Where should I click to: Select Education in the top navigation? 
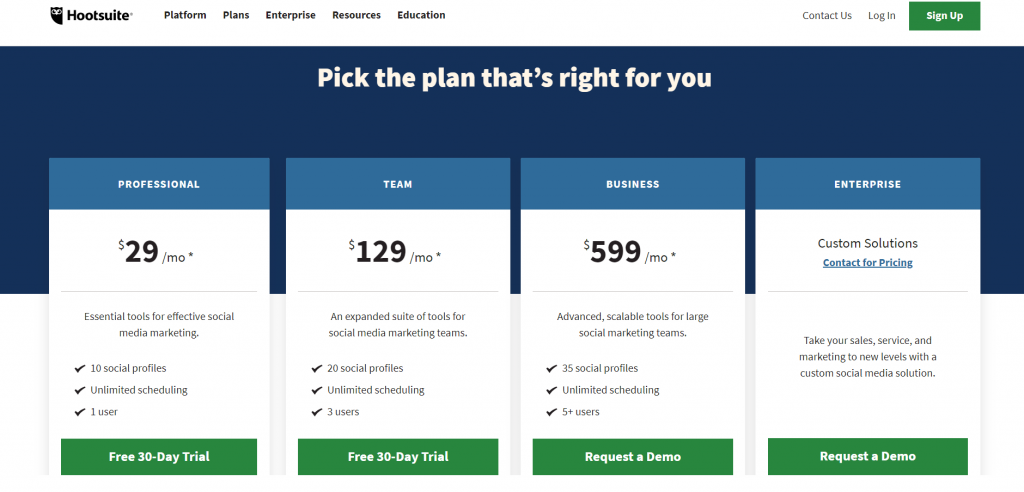[x=421, y=15]
